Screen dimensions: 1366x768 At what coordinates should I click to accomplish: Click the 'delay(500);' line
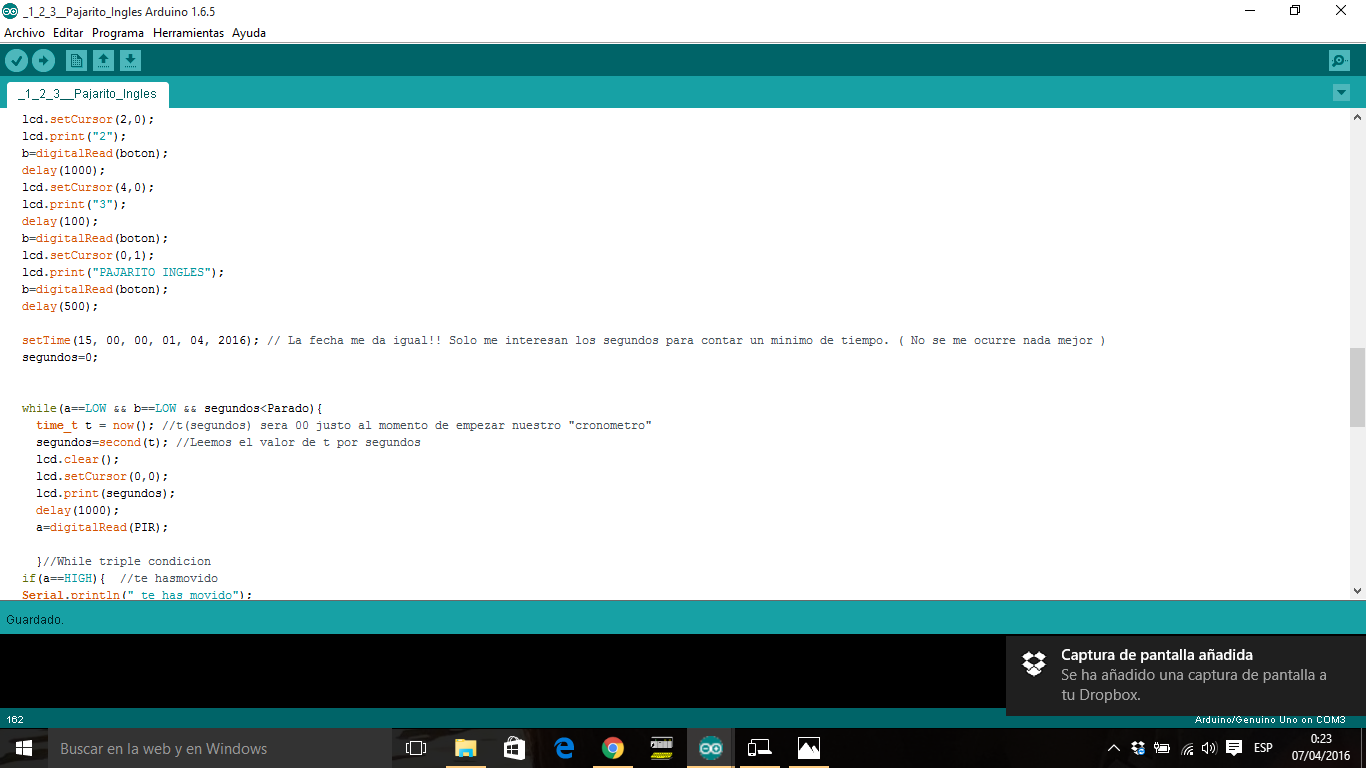[60, 306]
